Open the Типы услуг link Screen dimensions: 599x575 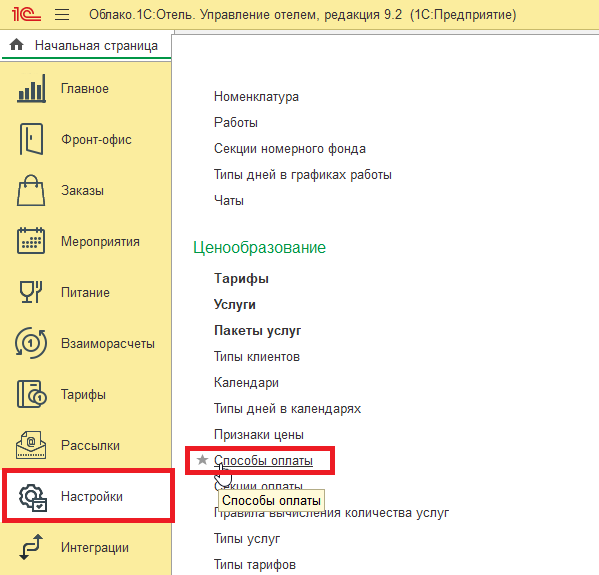click(247, 539)
